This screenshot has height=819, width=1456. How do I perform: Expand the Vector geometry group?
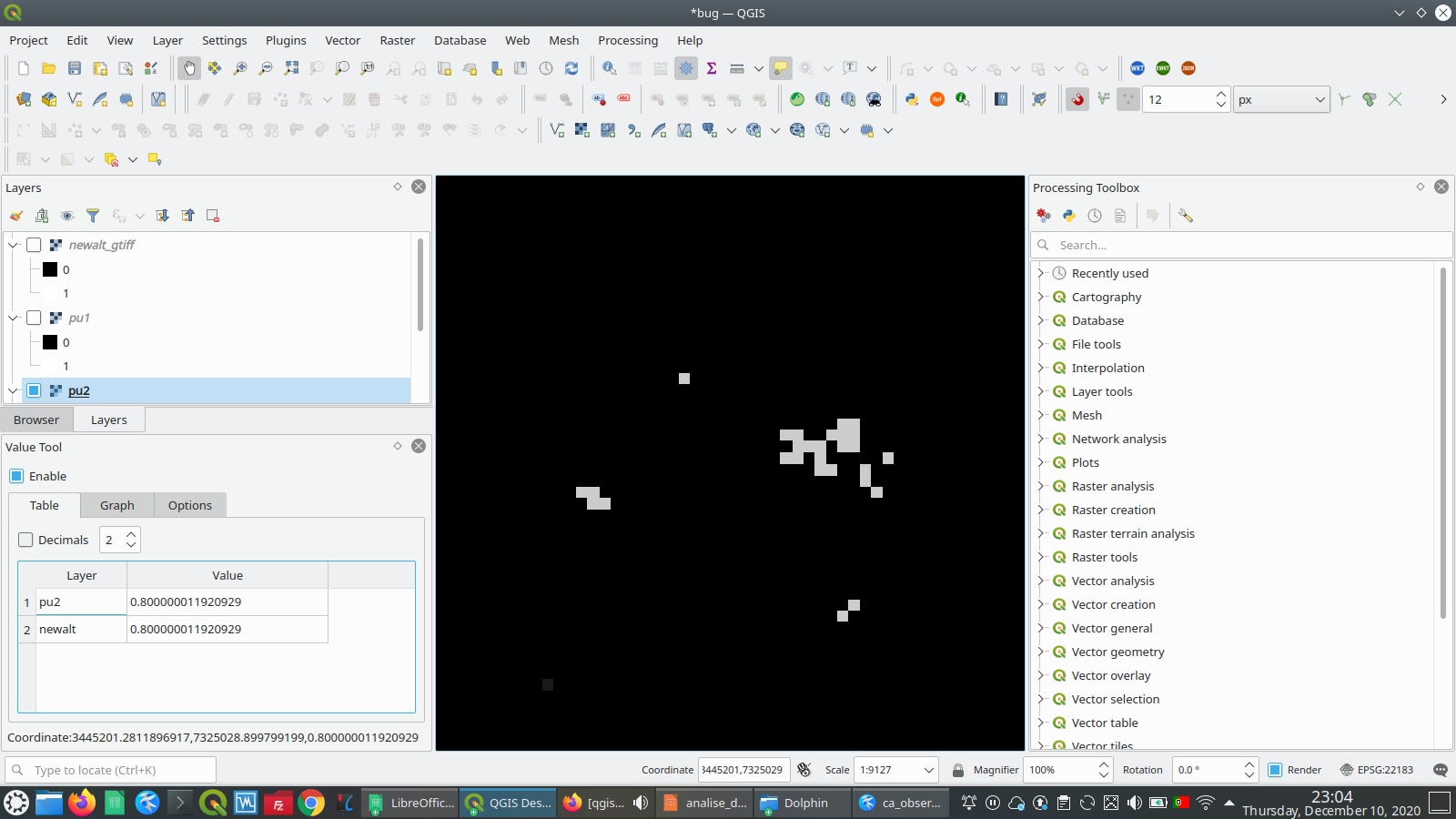click(x=1041, y=652)
